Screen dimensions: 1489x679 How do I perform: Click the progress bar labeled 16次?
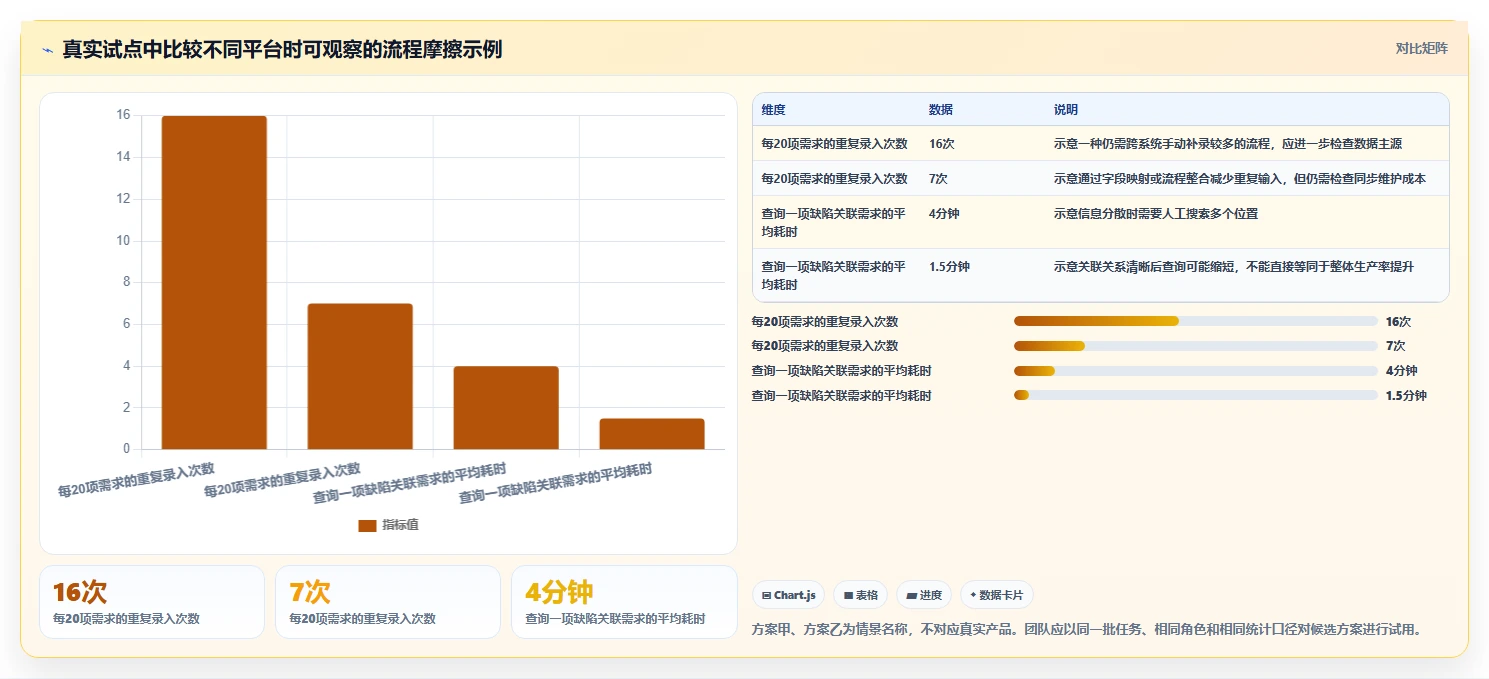click(x=1195, y=321)
